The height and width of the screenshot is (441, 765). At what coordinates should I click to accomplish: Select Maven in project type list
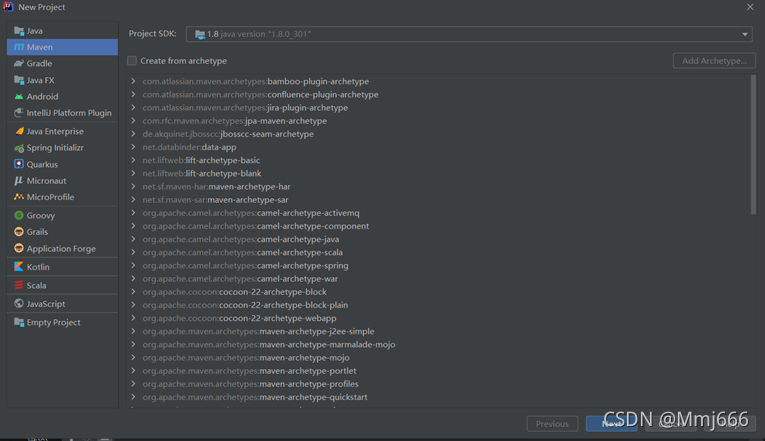62,47
